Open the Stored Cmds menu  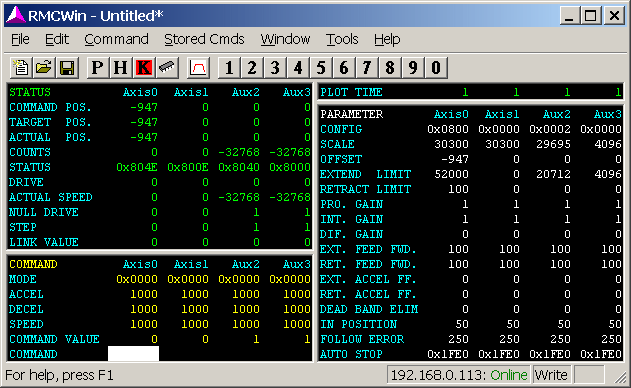[x=204, y=39]
